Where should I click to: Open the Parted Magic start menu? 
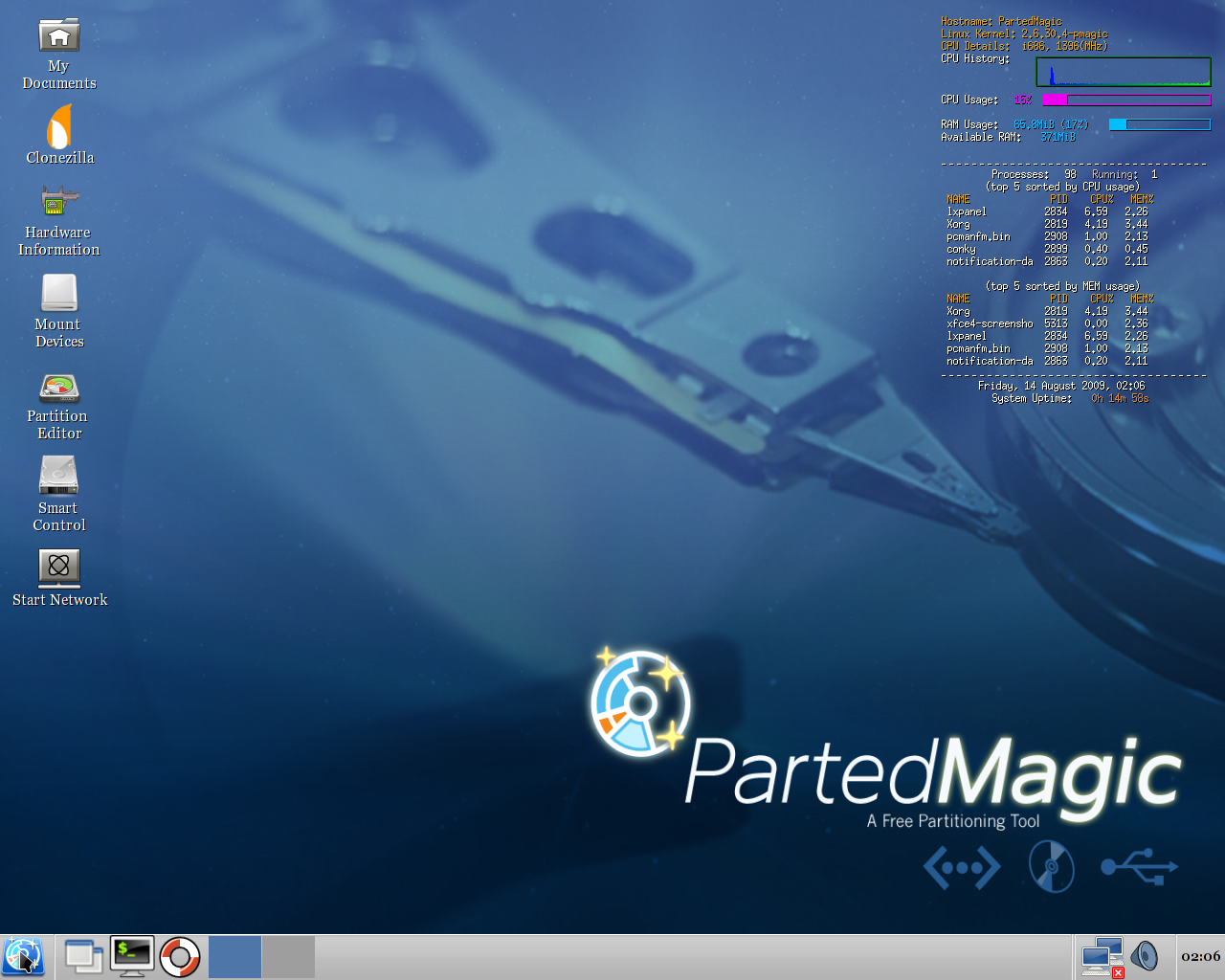24,957
